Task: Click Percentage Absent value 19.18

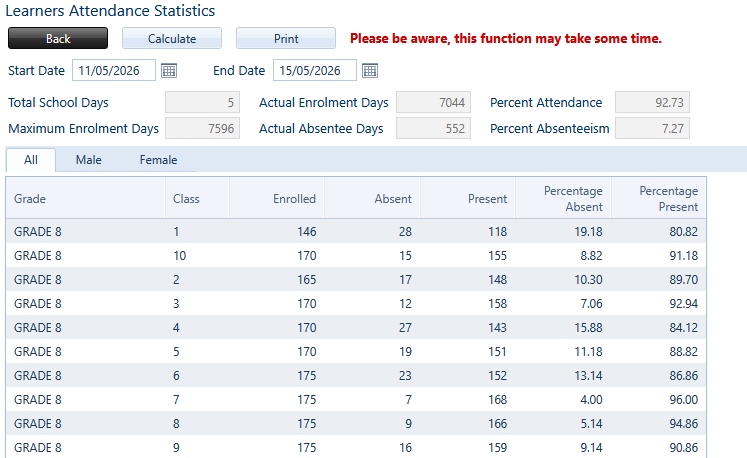Action: click(588, 232)
